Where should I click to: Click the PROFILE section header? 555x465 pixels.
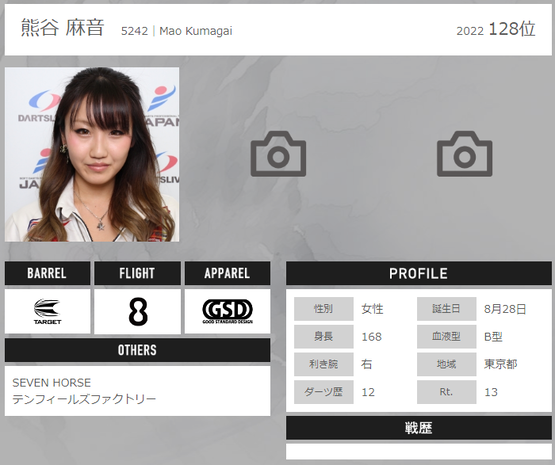[x=419, y=273]
